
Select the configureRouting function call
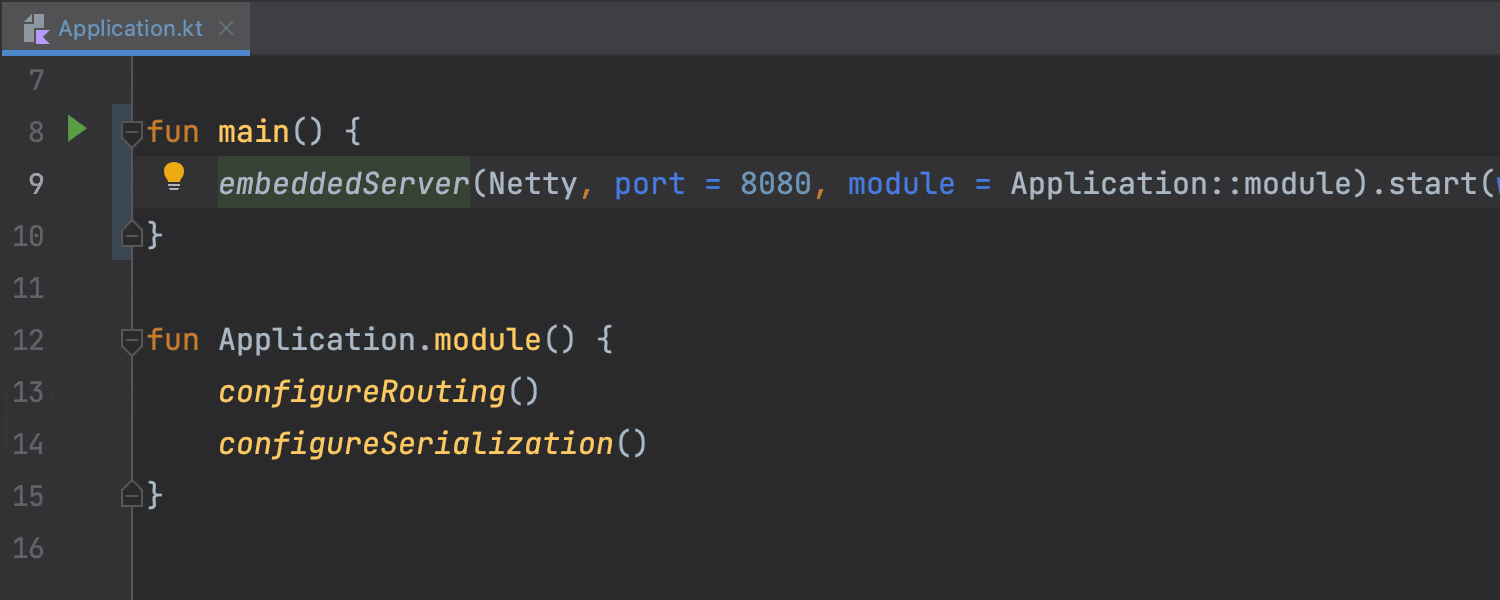coord(362,391)
